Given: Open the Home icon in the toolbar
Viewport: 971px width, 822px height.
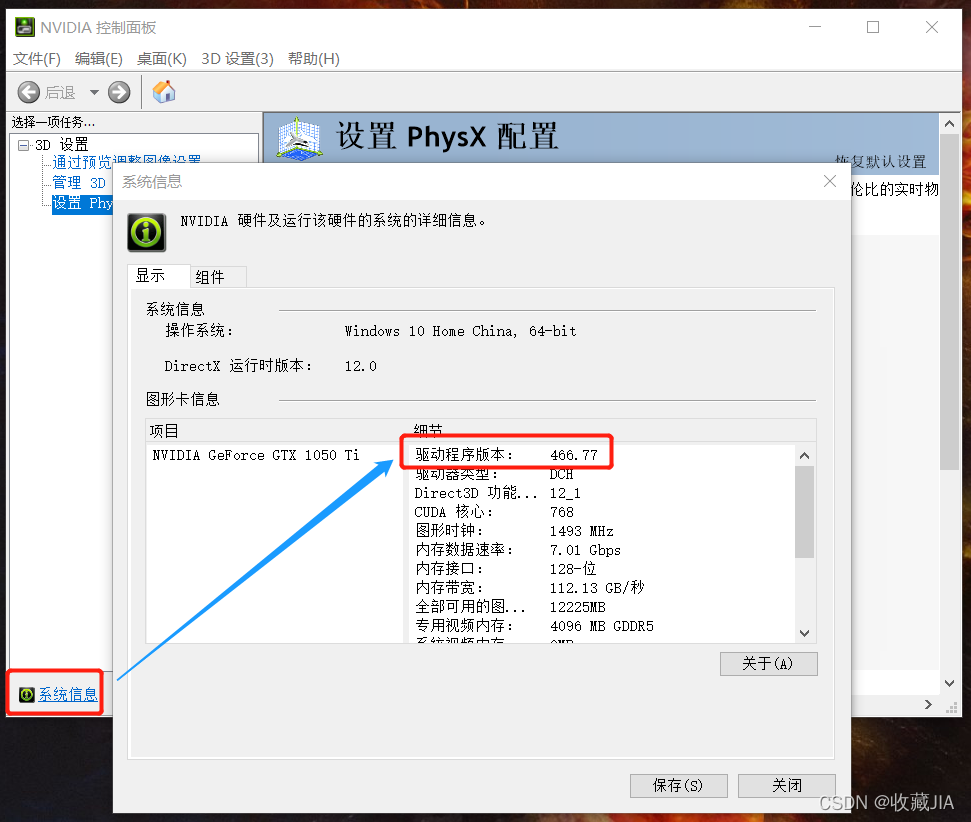Looking at the screenshot, I should click(x=164, y=92).
